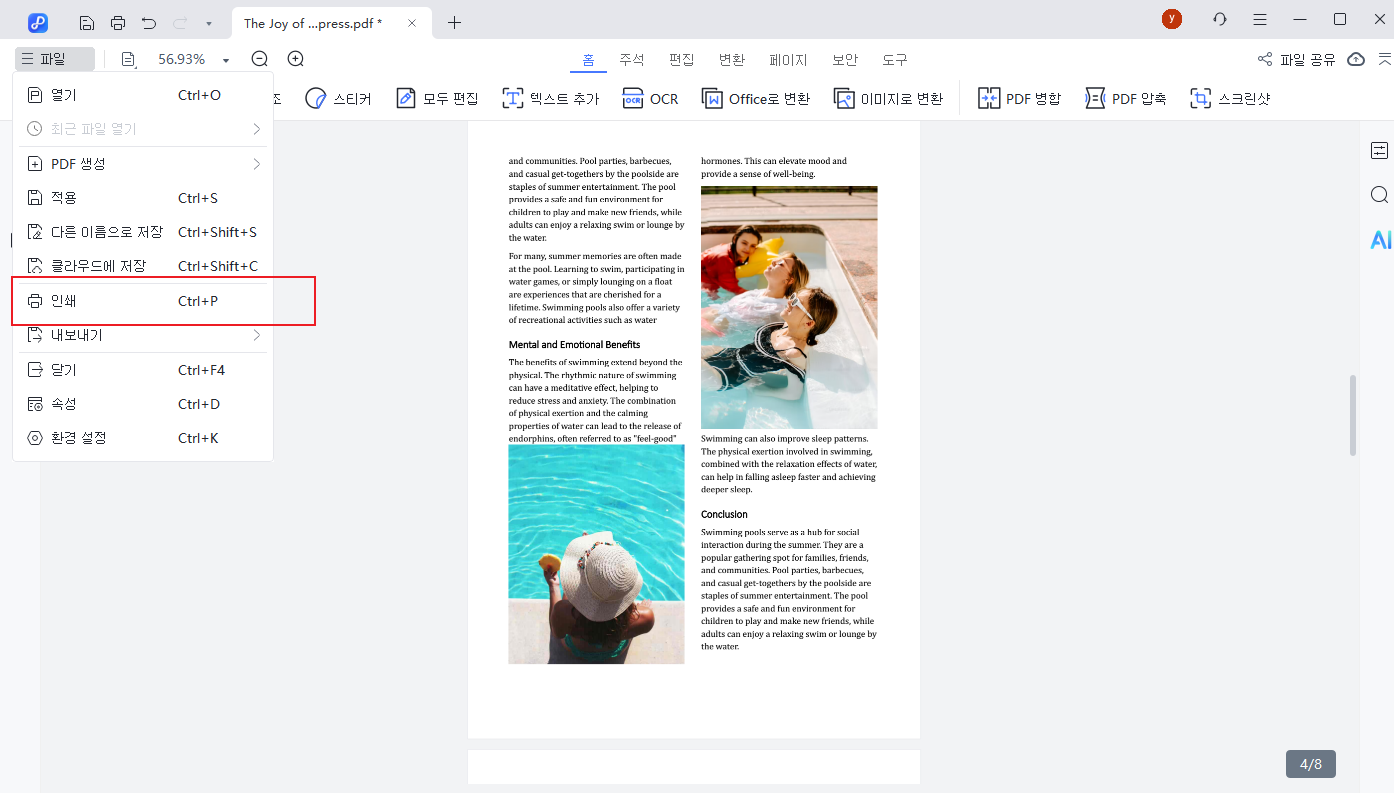Open the properties panel icon in right sidebar
1394x793 pixels.
[1380, 151]
